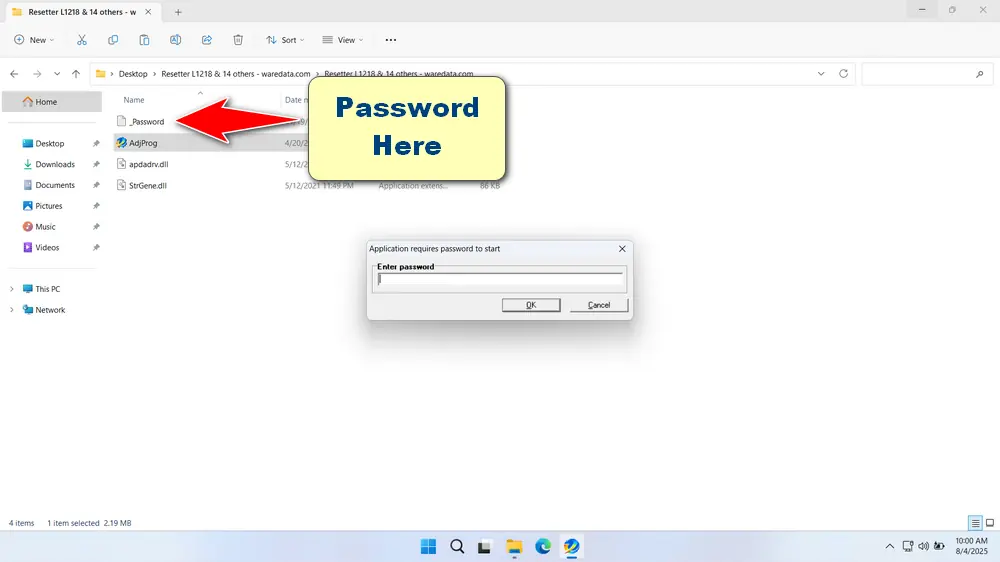
Task: Refresh the current folder view
Action: pos(843,74)
